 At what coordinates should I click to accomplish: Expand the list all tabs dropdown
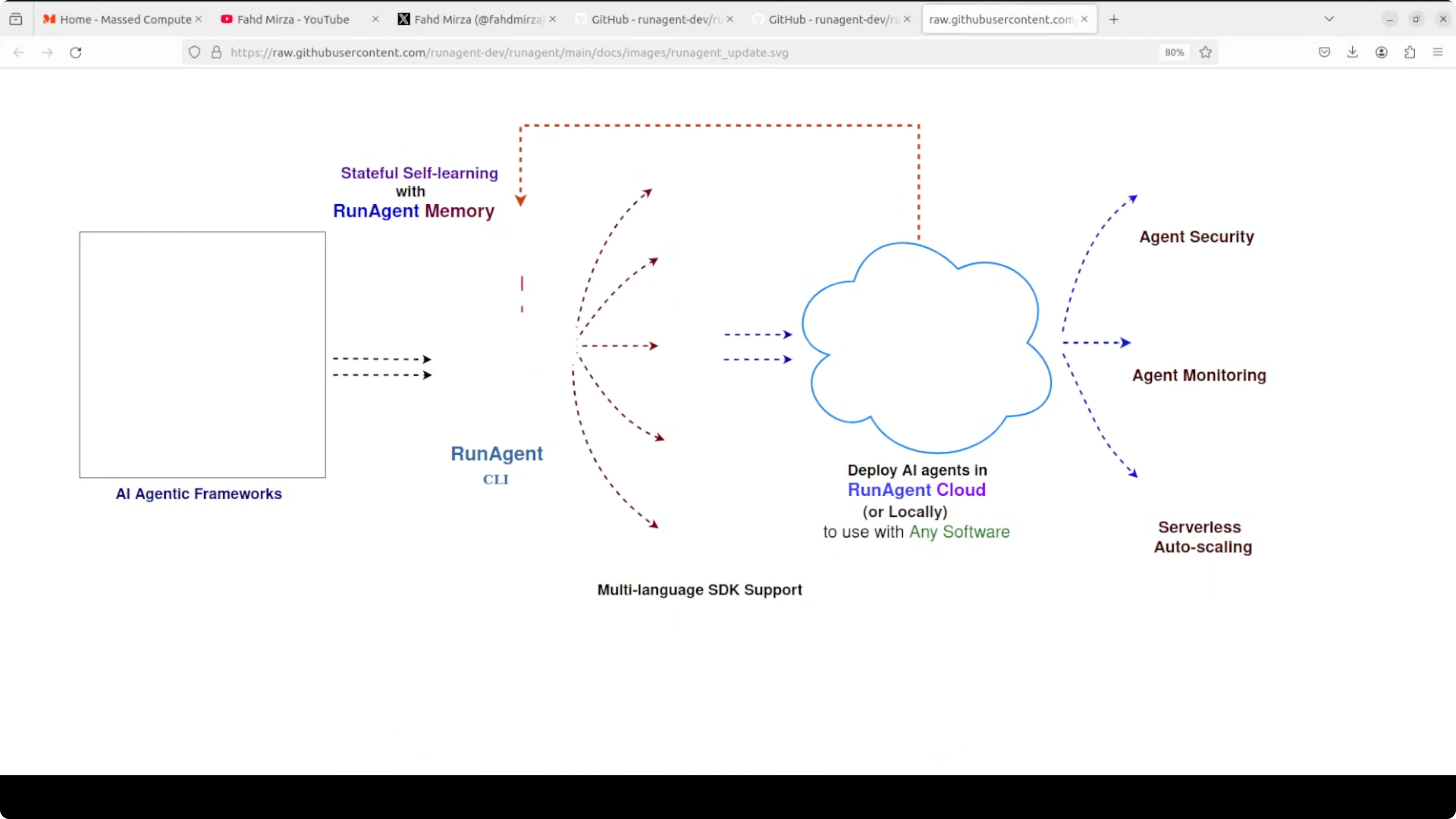click(1329, 19)
